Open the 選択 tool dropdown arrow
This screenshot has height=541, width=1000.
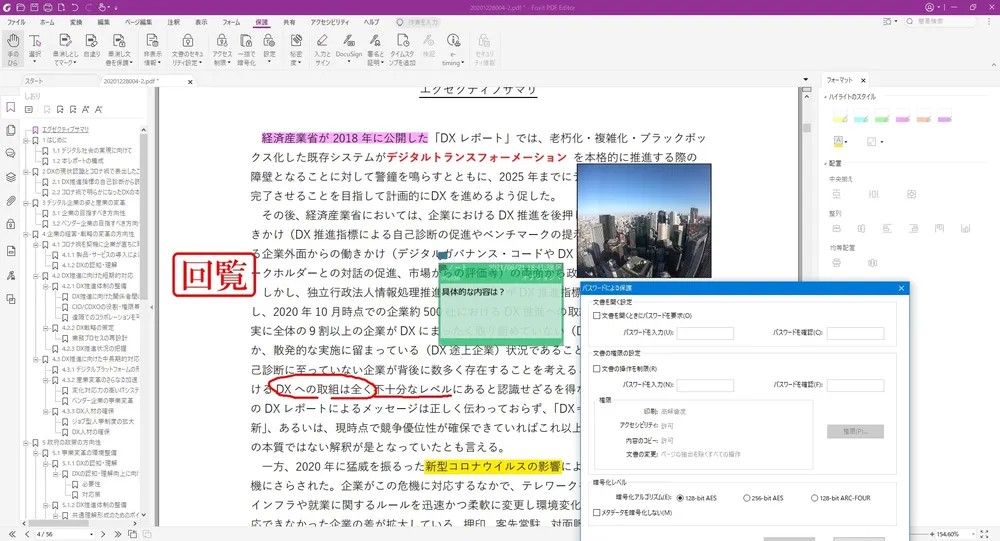tap(35, 62)
